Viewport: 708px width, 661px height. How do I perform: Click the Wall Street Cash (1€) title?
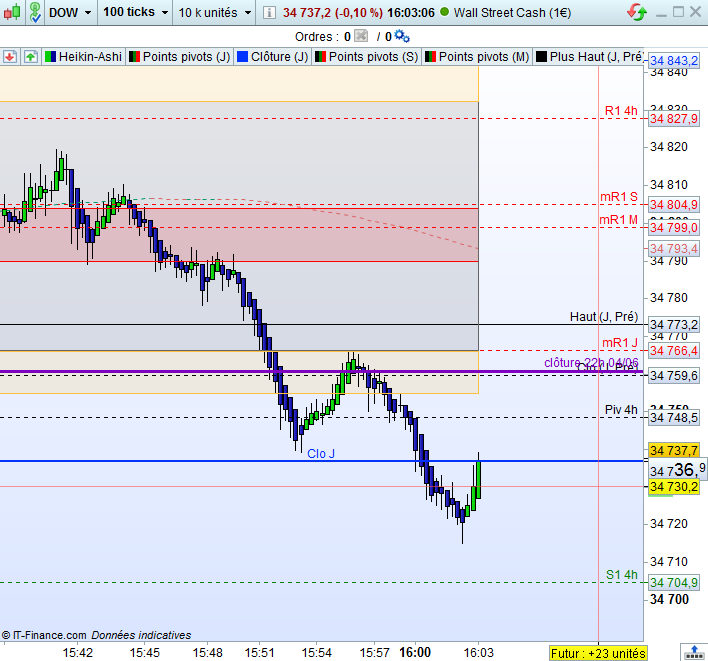[512, 13]
